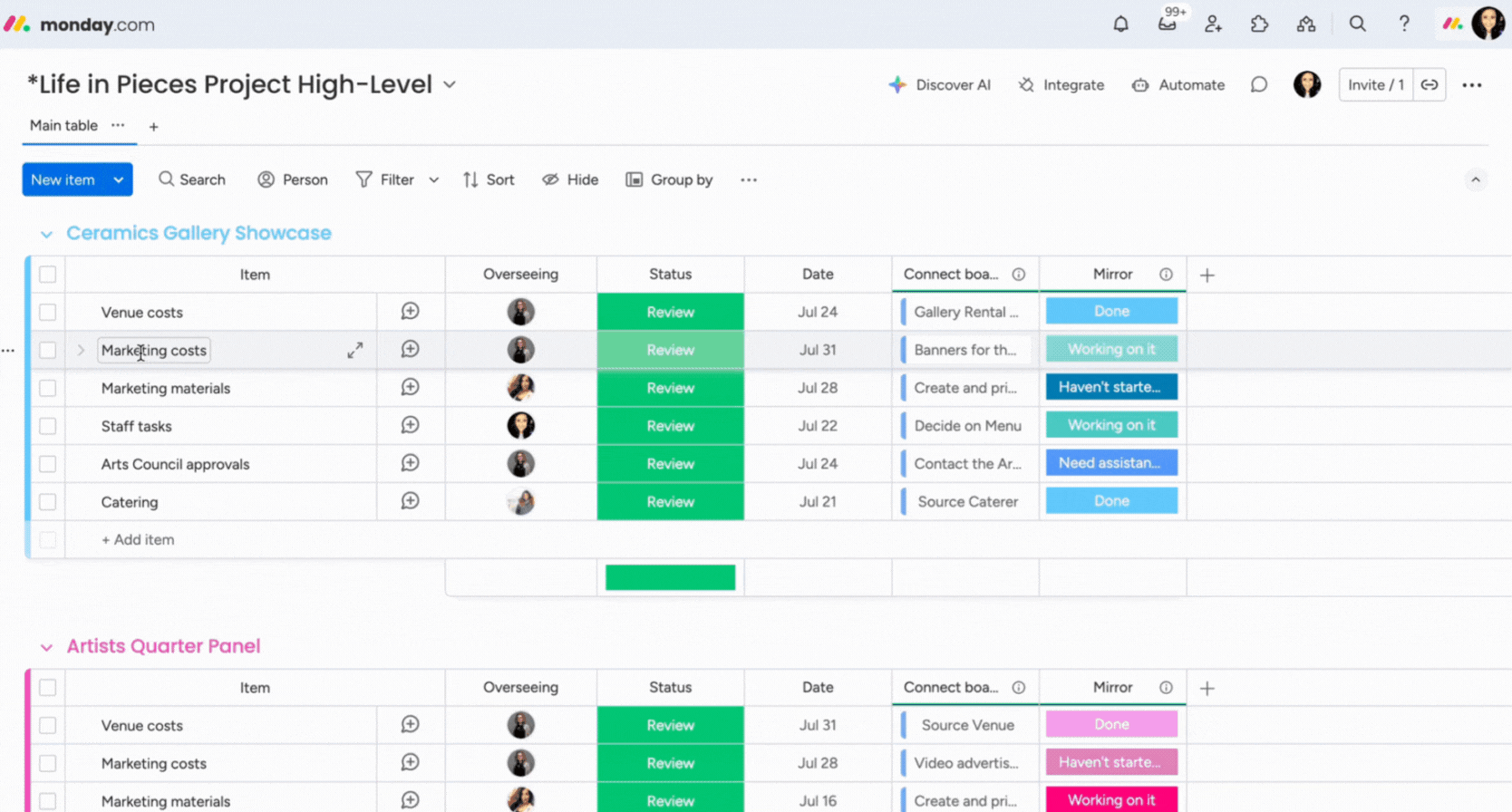Open Marketing costs item with expand arrows icon
The image size is (1512, 812).
click(355, 350)
